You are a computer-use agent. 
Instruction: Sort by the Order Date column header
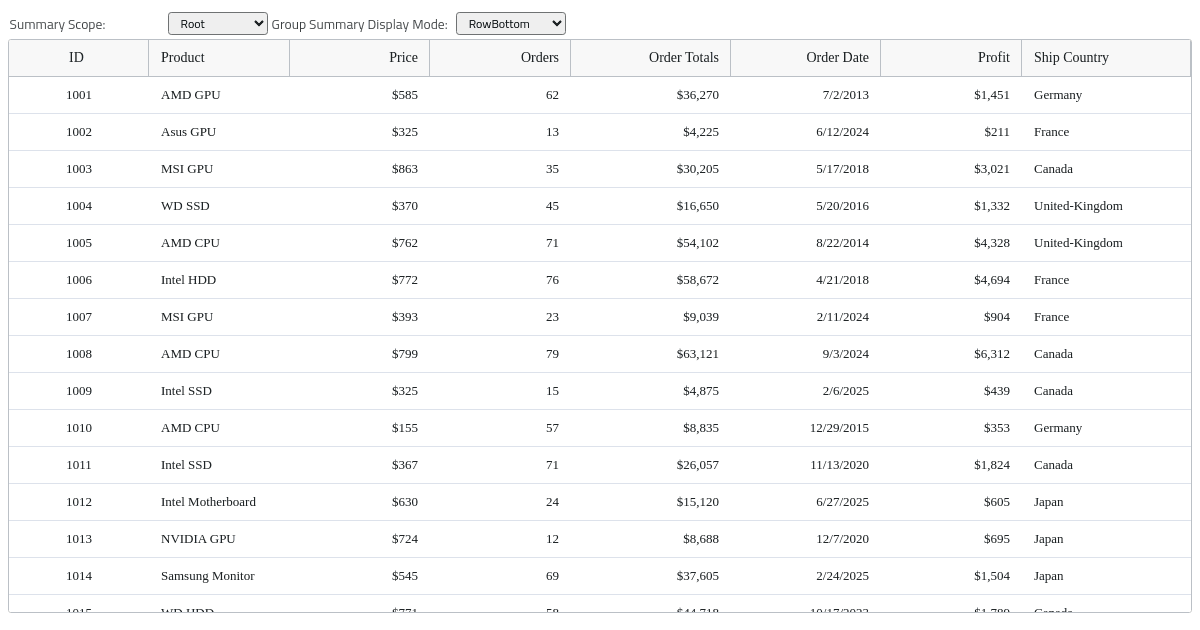tap(806, 58)
